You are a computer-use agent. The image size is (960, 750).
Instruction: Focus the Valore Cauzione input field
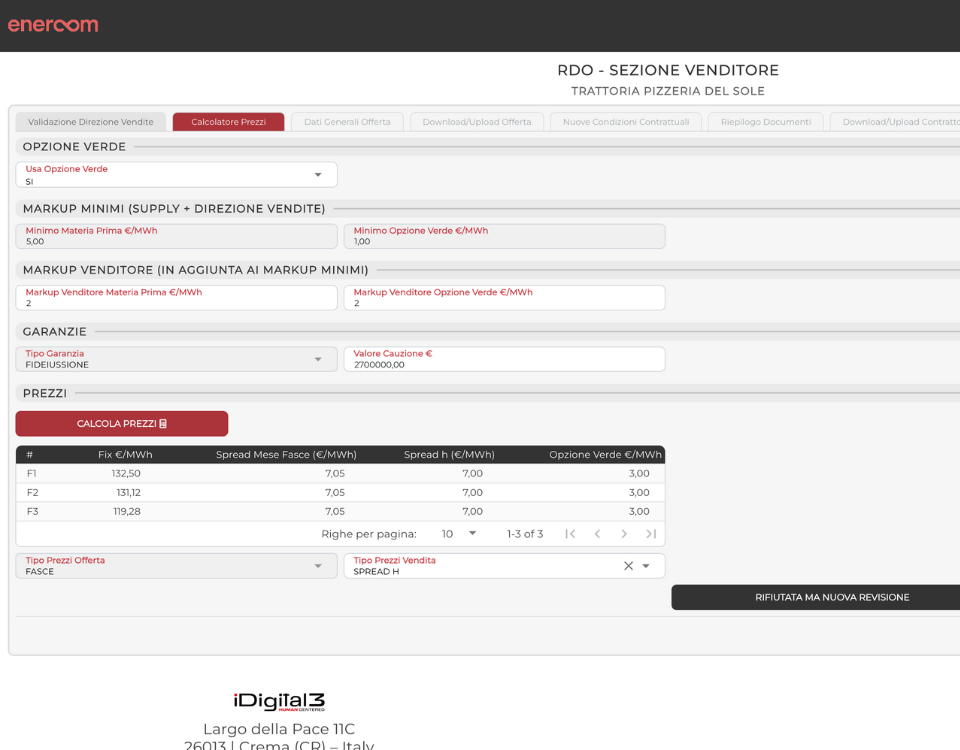click(504, 360)
